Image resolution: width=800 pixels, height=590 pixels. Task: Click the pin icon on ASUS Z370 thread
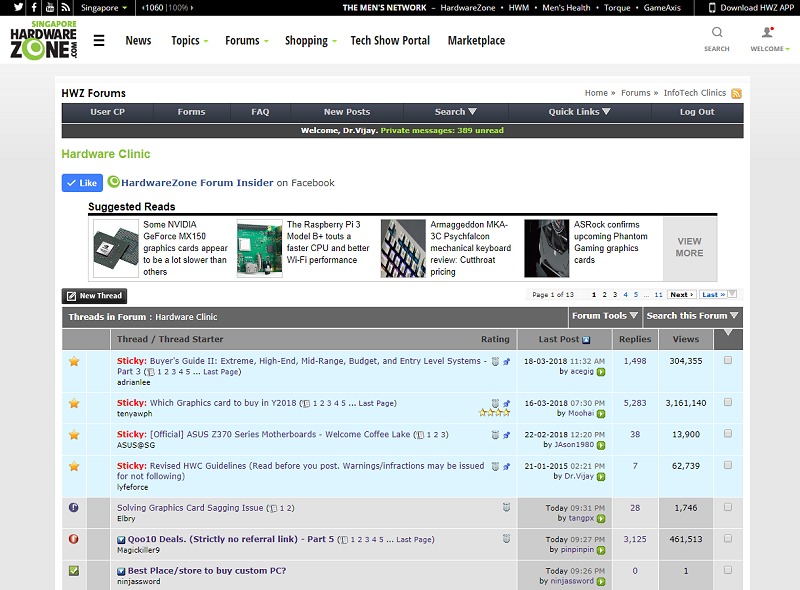click(x=507, y=435)
